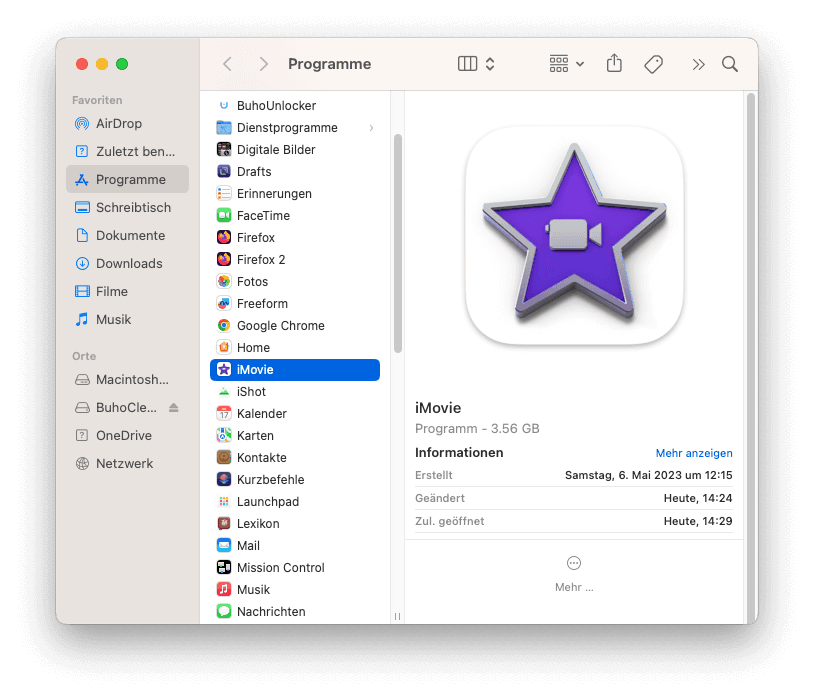Viewport: 814px width, 698px height.
Task: Click the Tags icon in the toolbar
Action: [654, 63]
